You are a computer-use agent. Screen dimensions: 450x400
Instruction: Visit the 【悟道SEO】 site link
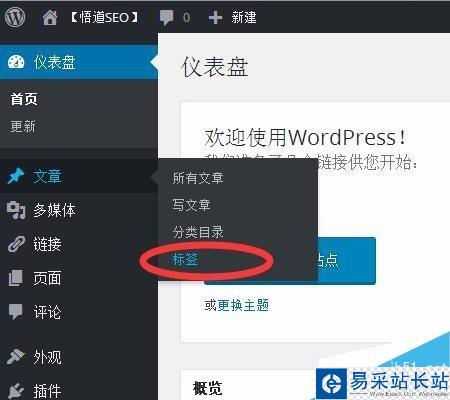tap(104, 17)
